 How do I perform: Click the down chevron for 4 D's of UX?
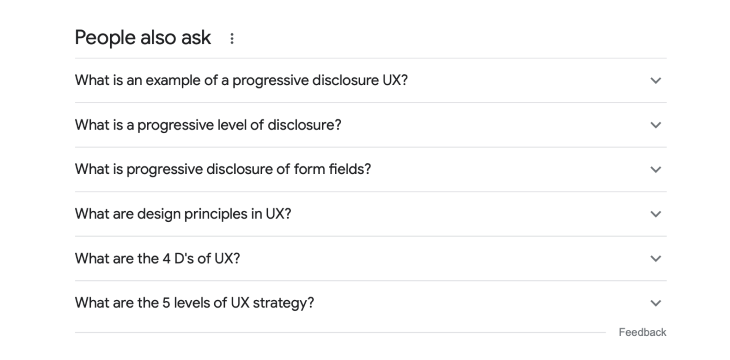(656, 258)
